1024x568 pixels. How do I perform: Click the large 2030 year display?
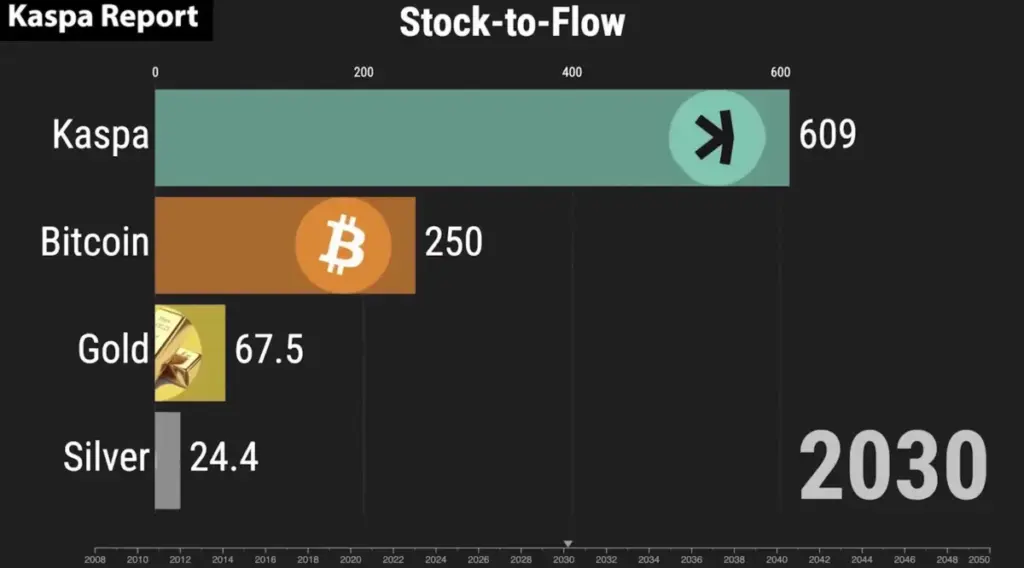click(x=893, y=465)
